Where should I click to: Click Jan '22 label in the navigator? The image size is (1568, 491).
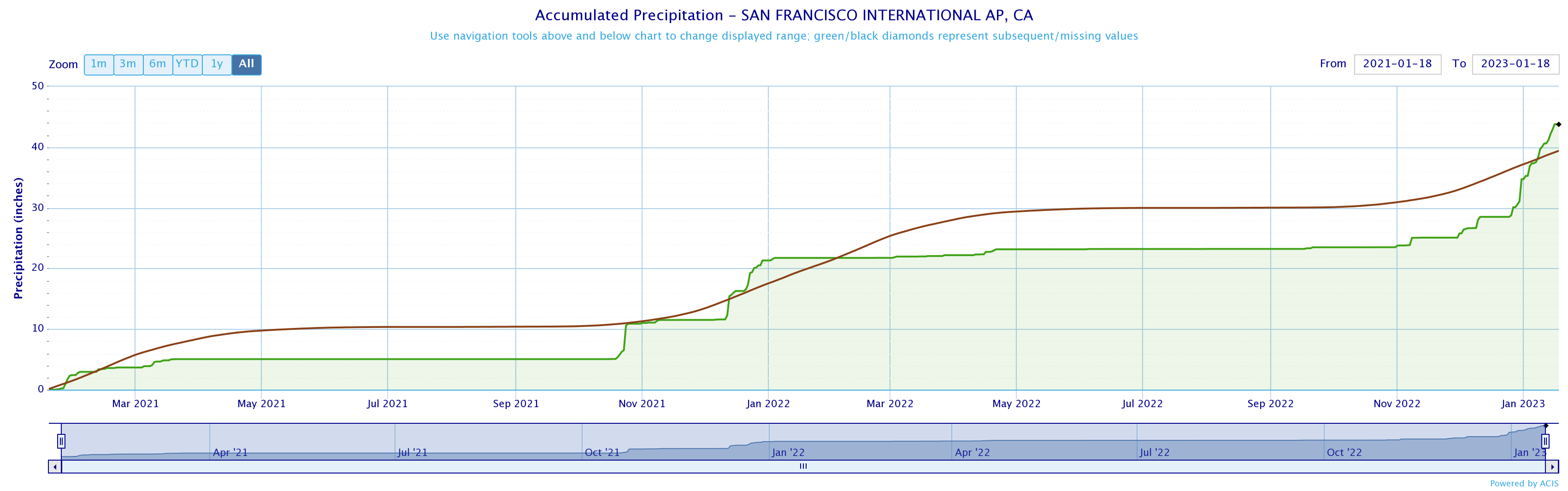tap(788, 453)
